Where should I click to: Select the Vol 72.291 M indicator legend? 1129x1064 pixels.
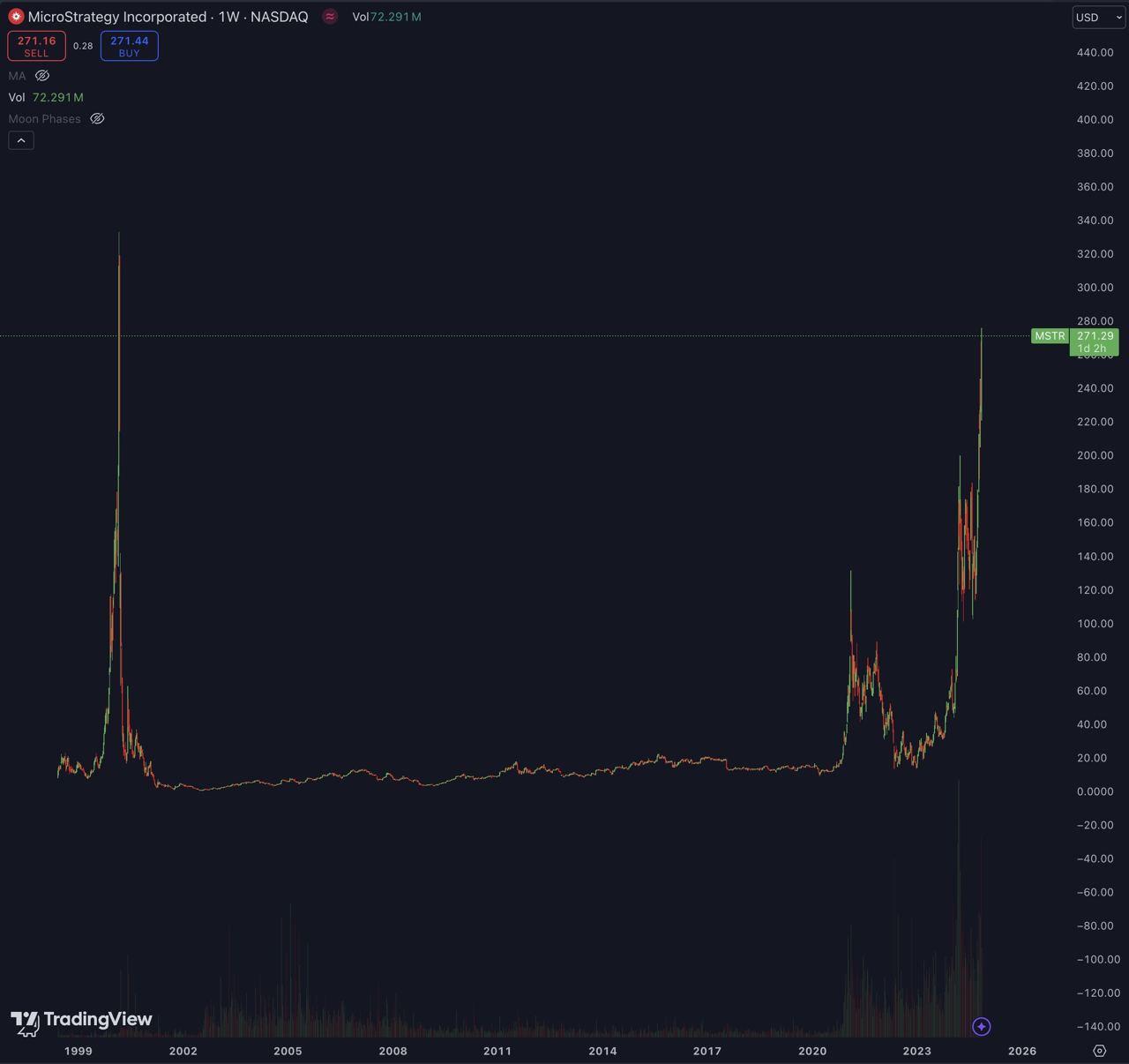tap(46, 97)
